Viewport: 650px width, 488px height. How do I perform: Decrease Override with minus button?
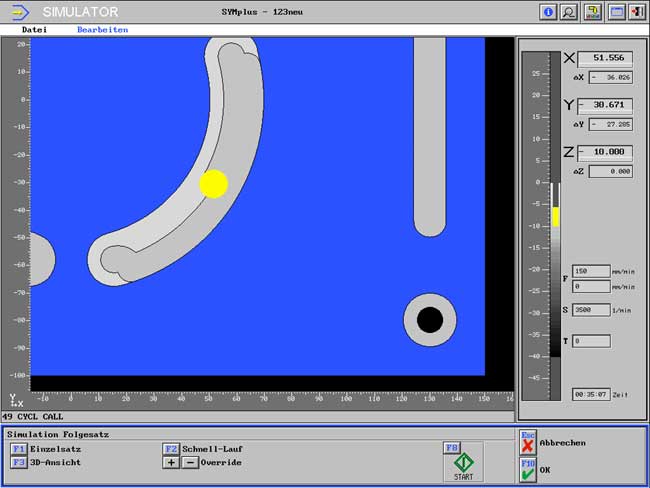(190, 463)
